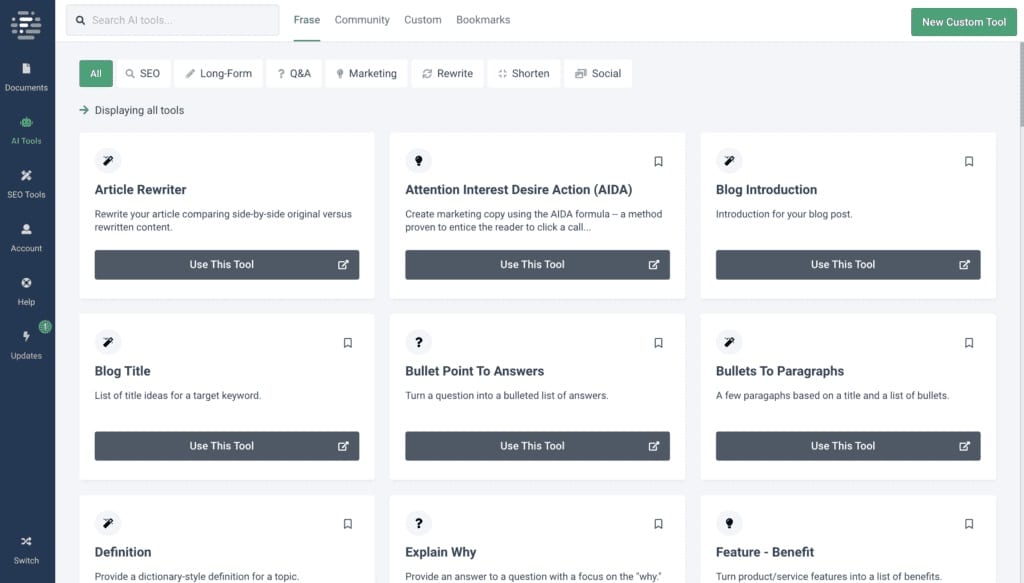Open SEO Tools in sidebar
The image size is (1024, 583).
click(26, 183)
